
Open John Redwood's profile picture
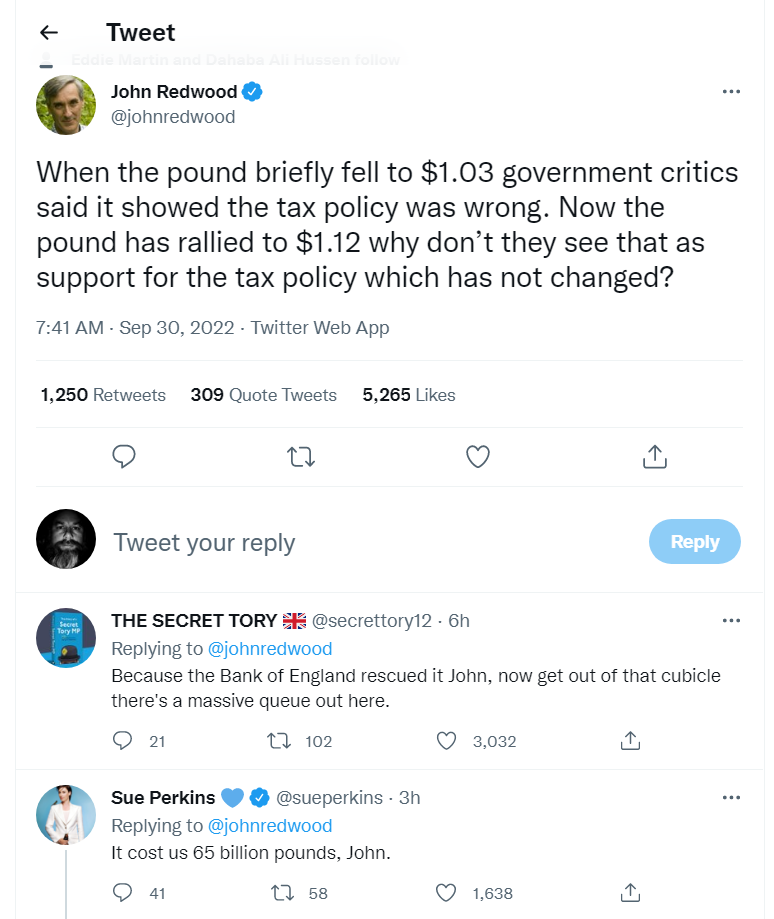(66, 104)
